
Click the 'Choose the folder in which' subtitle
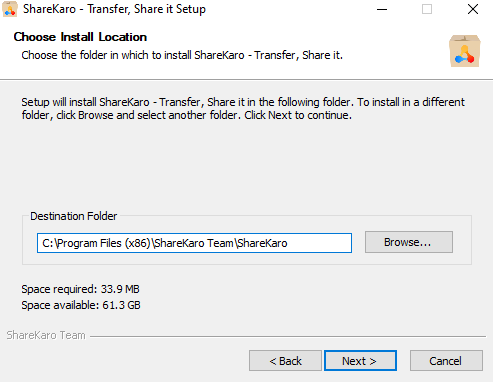(182, 55)
